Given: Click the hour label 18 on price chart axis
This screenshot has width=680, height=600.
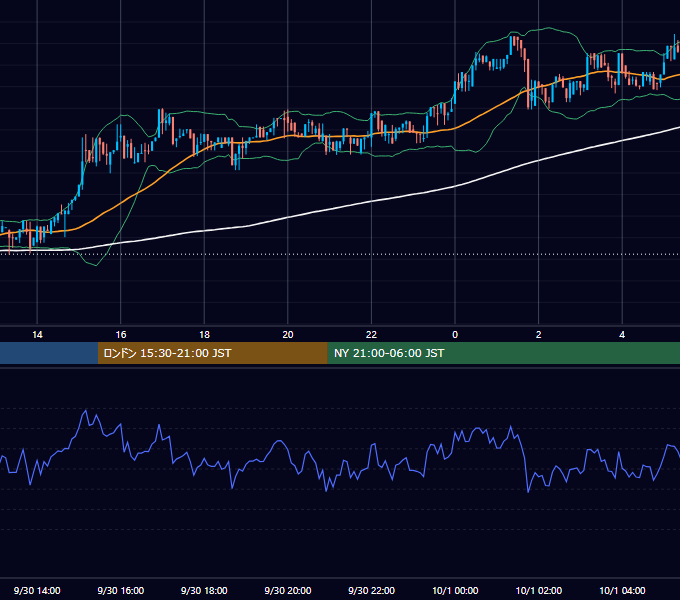Looking at the screenshot, I should click(x=204, y=335).
